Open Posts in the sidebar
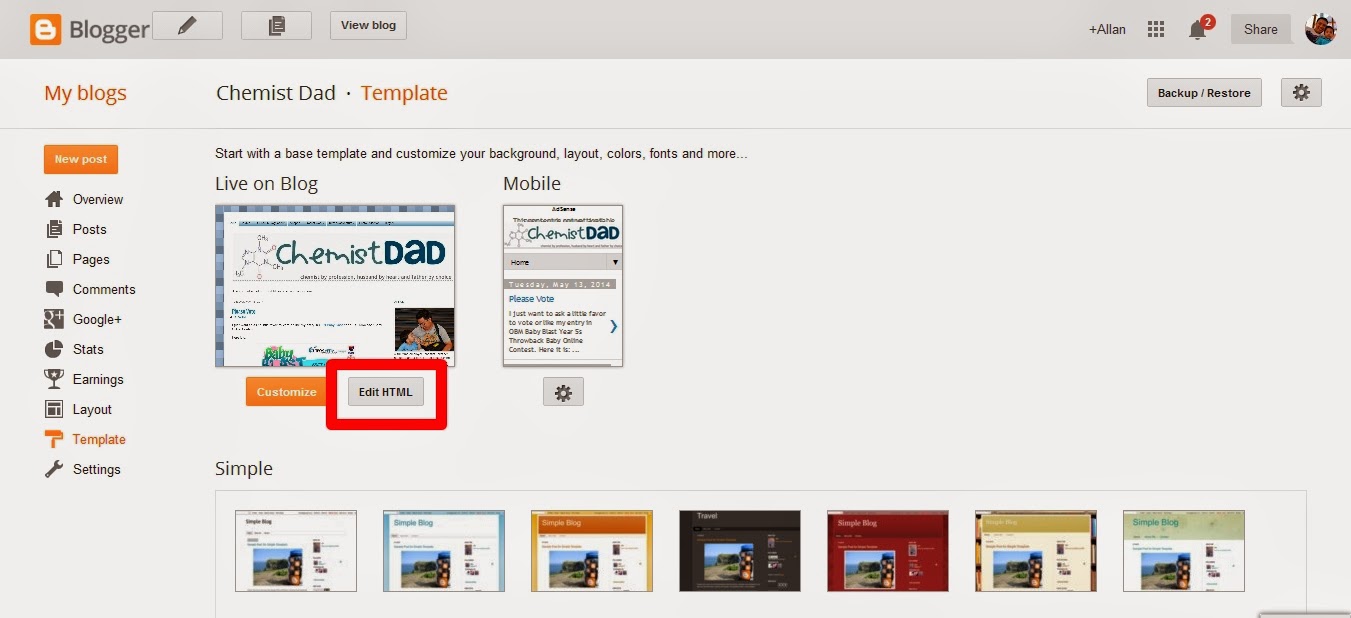Image resolution: width=1351 pixels, height=618 pixels. pyautogui.click(x=90, y=229)
